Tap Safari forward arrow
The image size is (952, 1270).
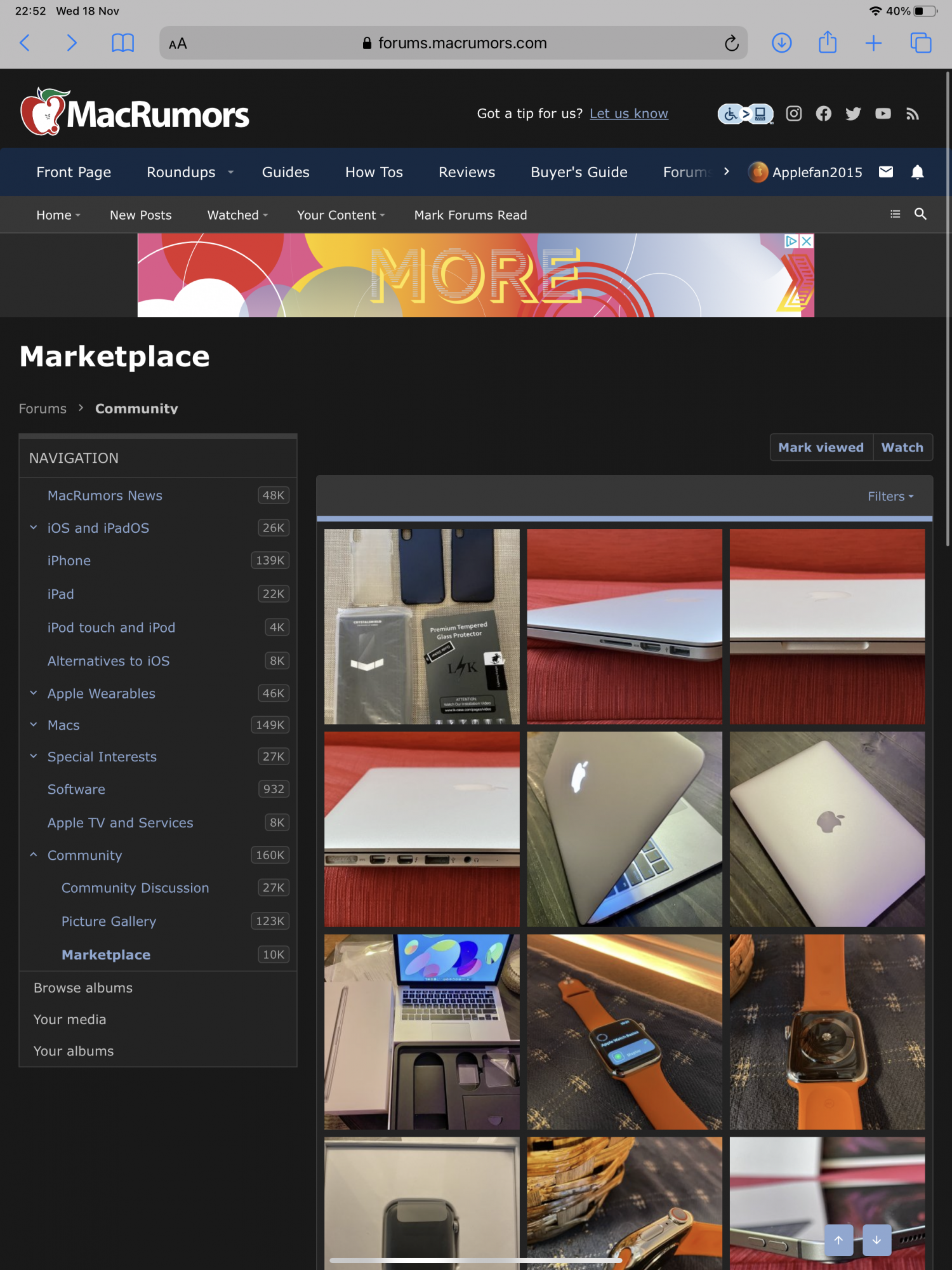(x=72, y=43)
